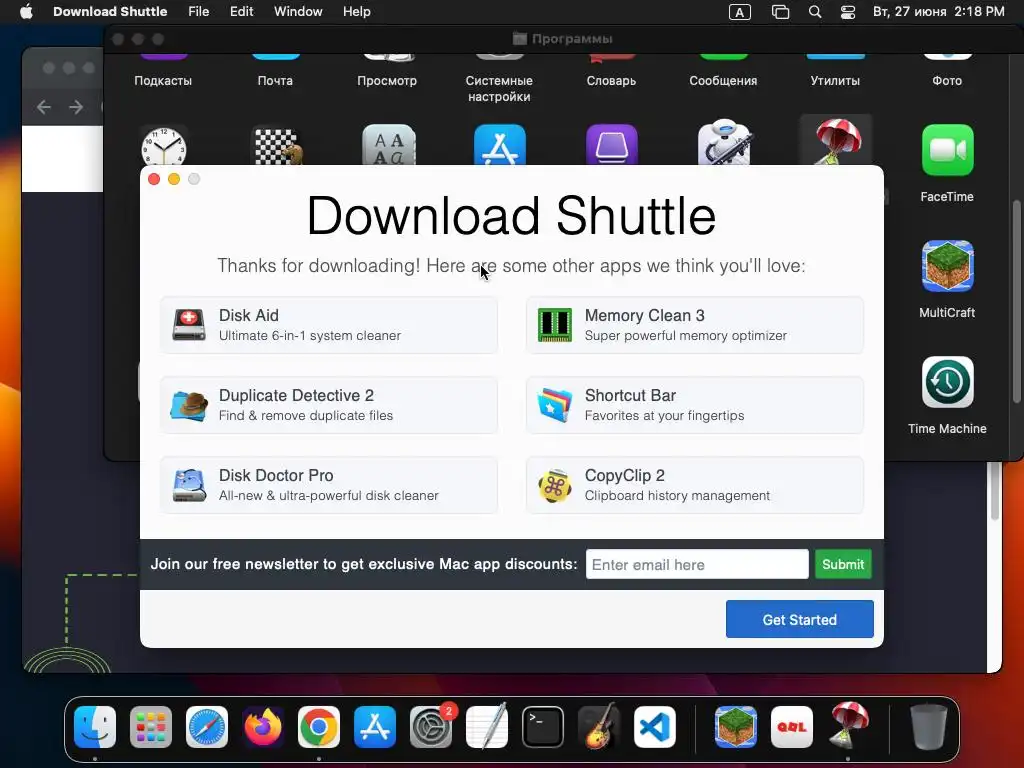
Task: Open the Help menu
Action: point(357,12)
